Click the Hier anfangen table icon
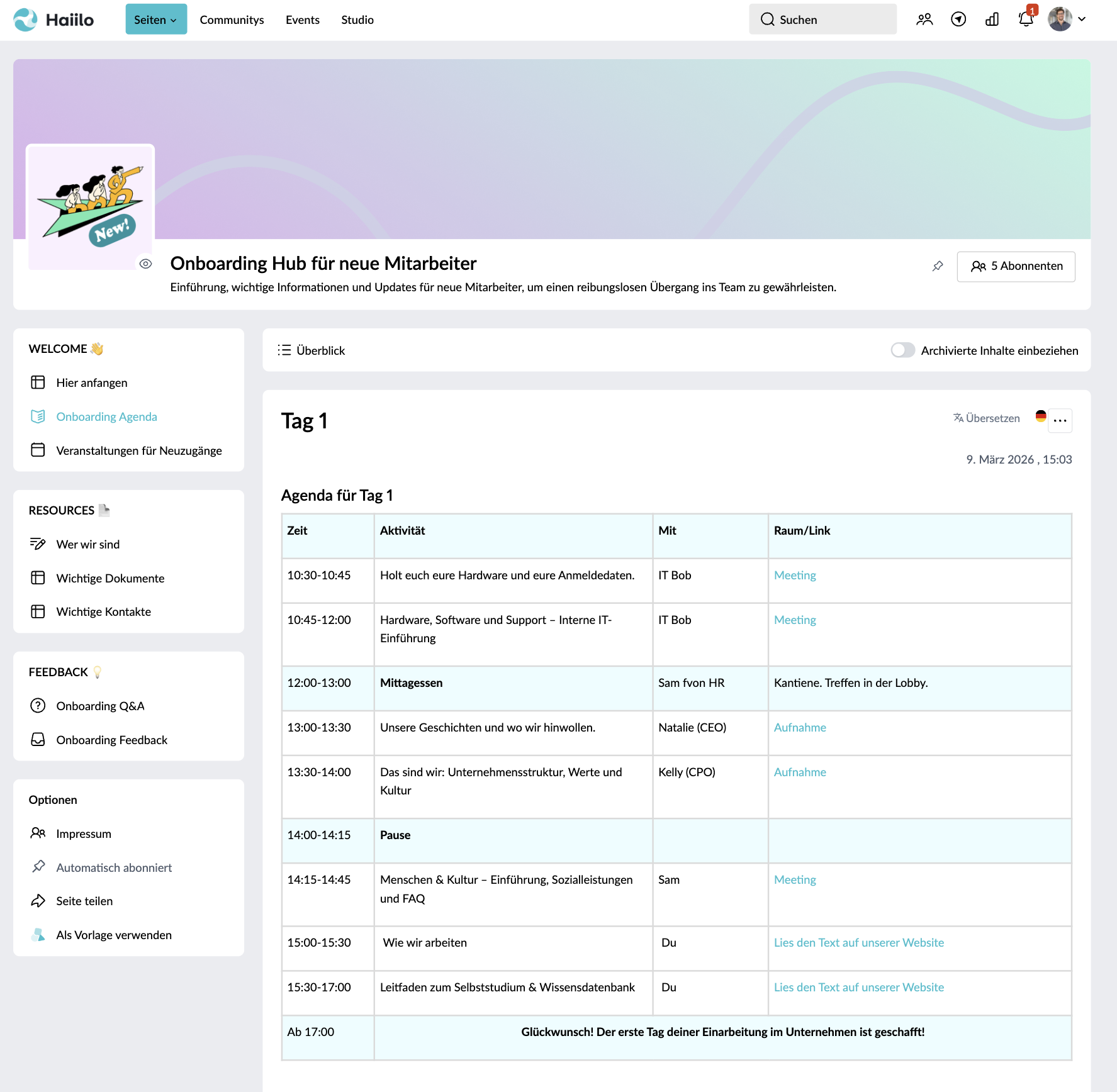 coord(38,382)
